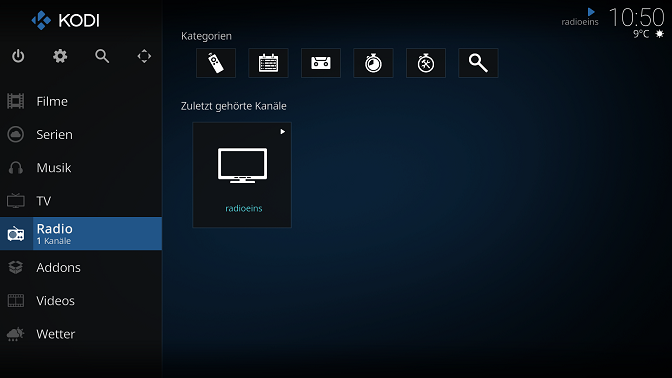Viewport: 672px width, 378px height.
Task: Open Timers category with stopwatch icon
Action: (x=373, y=63)
